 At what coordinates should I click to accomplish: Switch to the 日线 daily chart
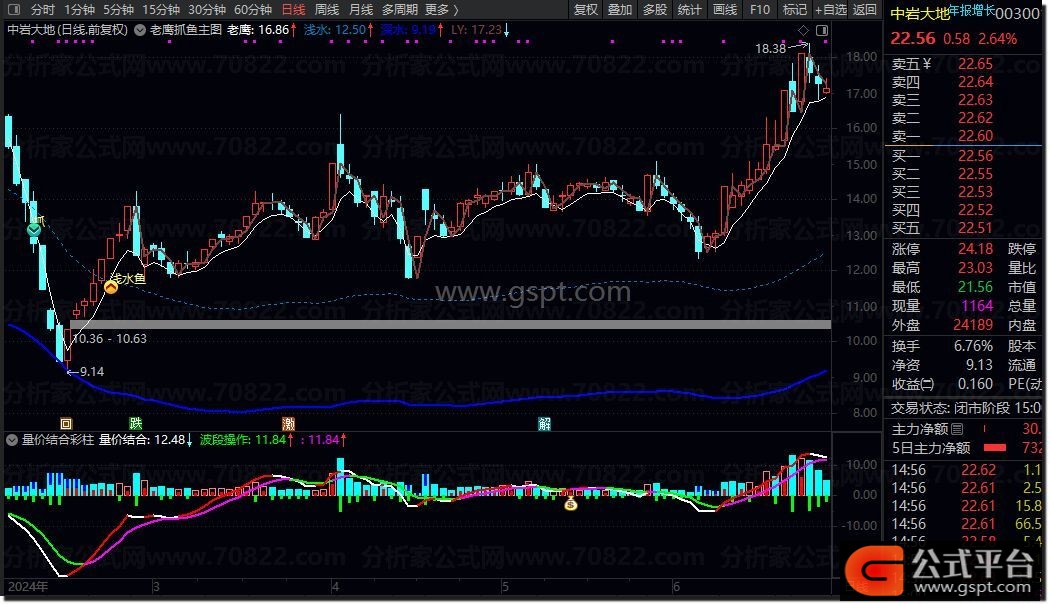click(x=293, y=10)
